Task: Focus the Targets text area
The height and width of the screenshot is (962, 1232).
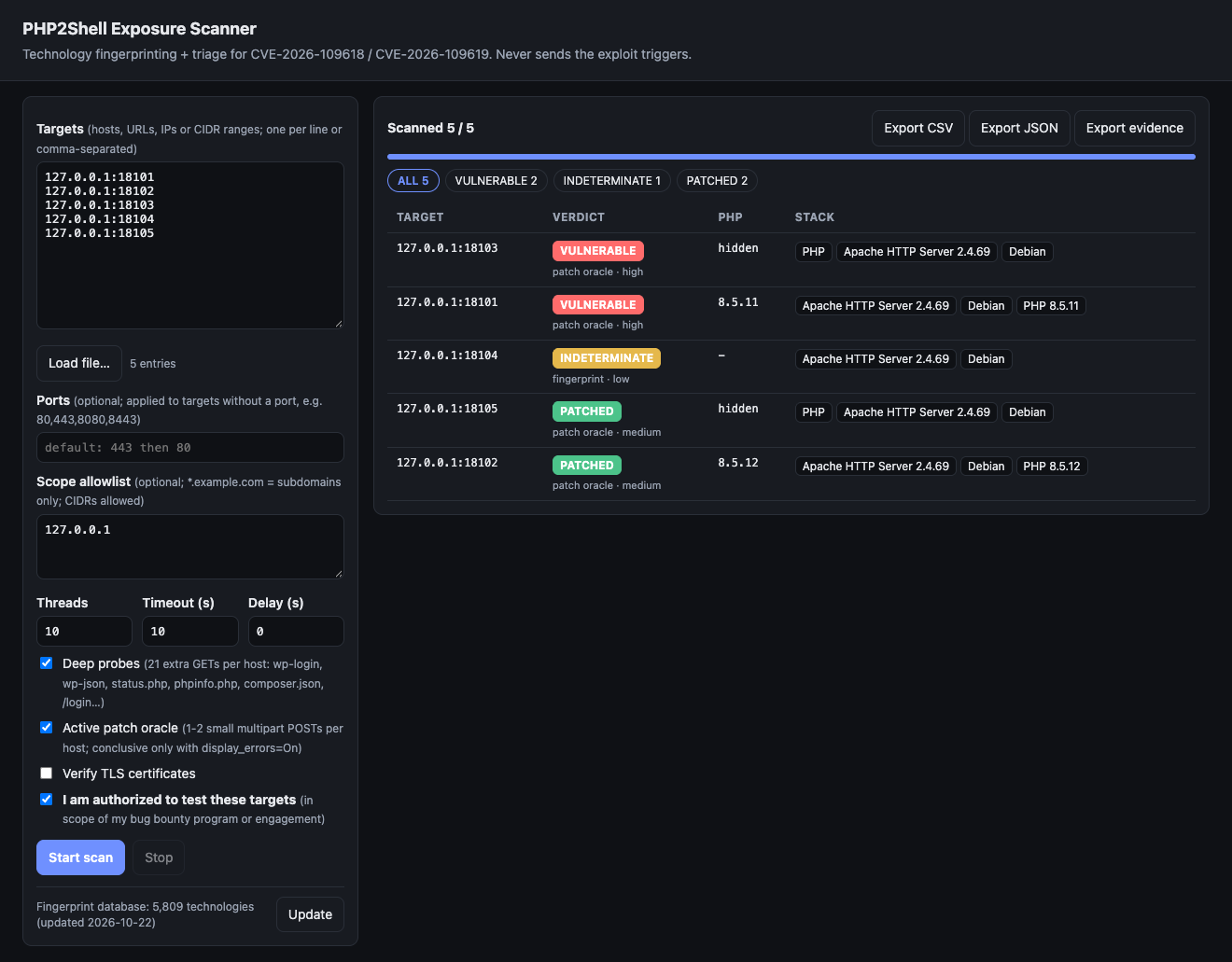Action: pos(190,245)
